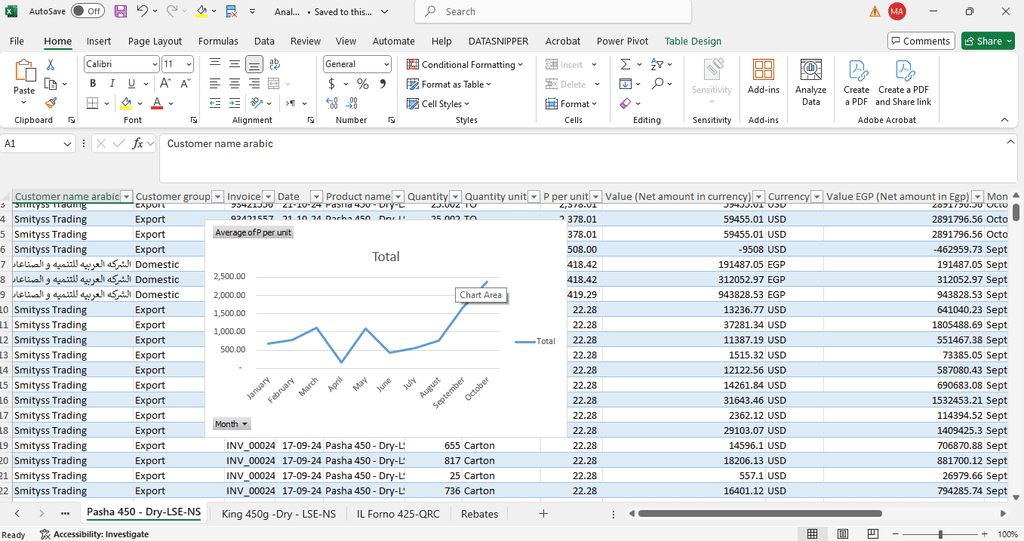Screen dimensions: 1024x541
Task: Click the Average of P per unit field button
Action: [x=253, y=233]
